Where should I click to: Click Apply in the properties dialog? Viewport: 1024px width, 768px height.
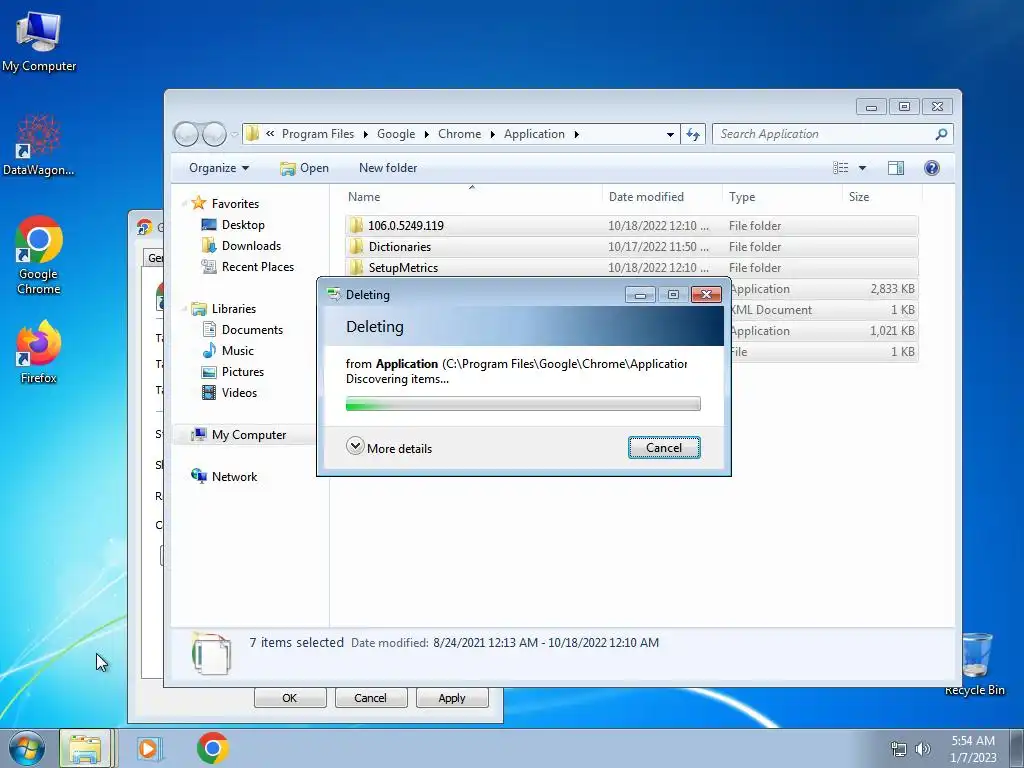[452, 698]
